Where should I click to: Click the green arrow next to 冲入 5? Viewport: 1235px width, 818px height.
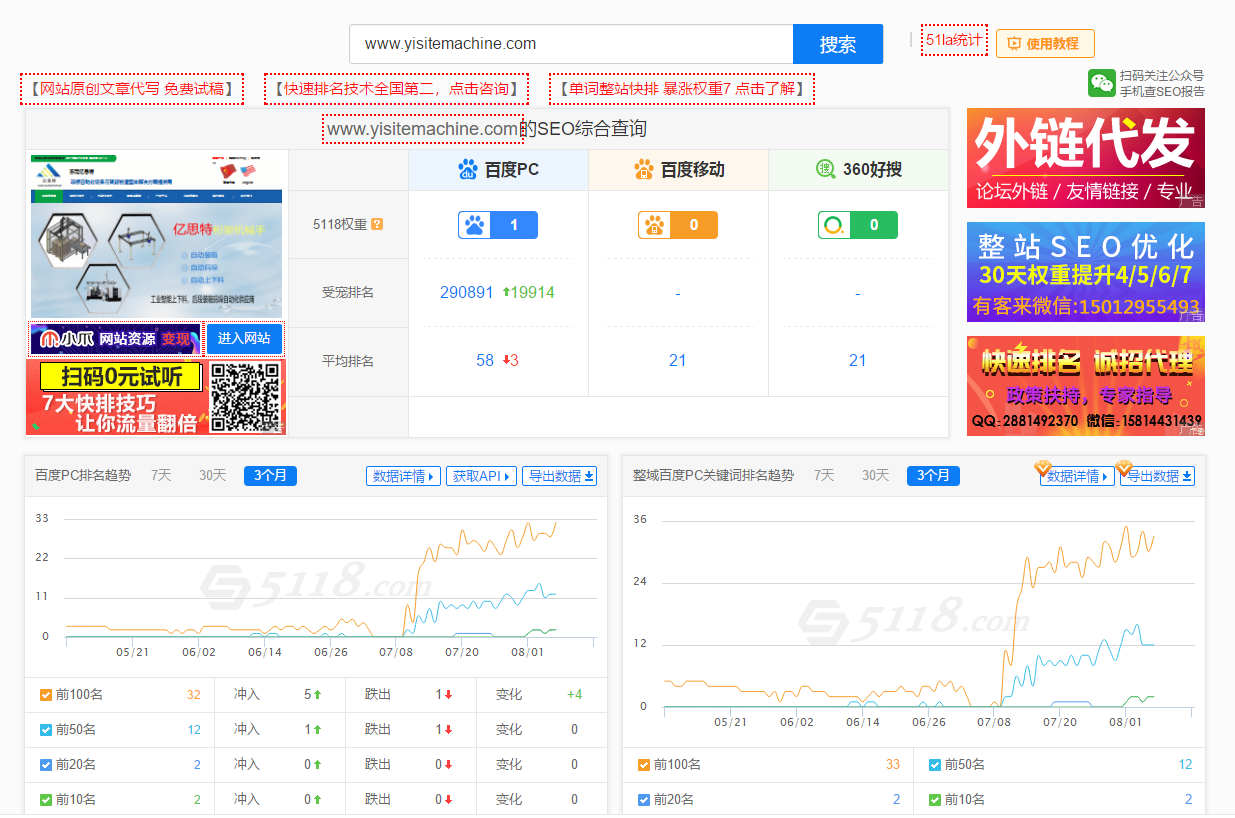pyautogui.click(x=317, y=694)
